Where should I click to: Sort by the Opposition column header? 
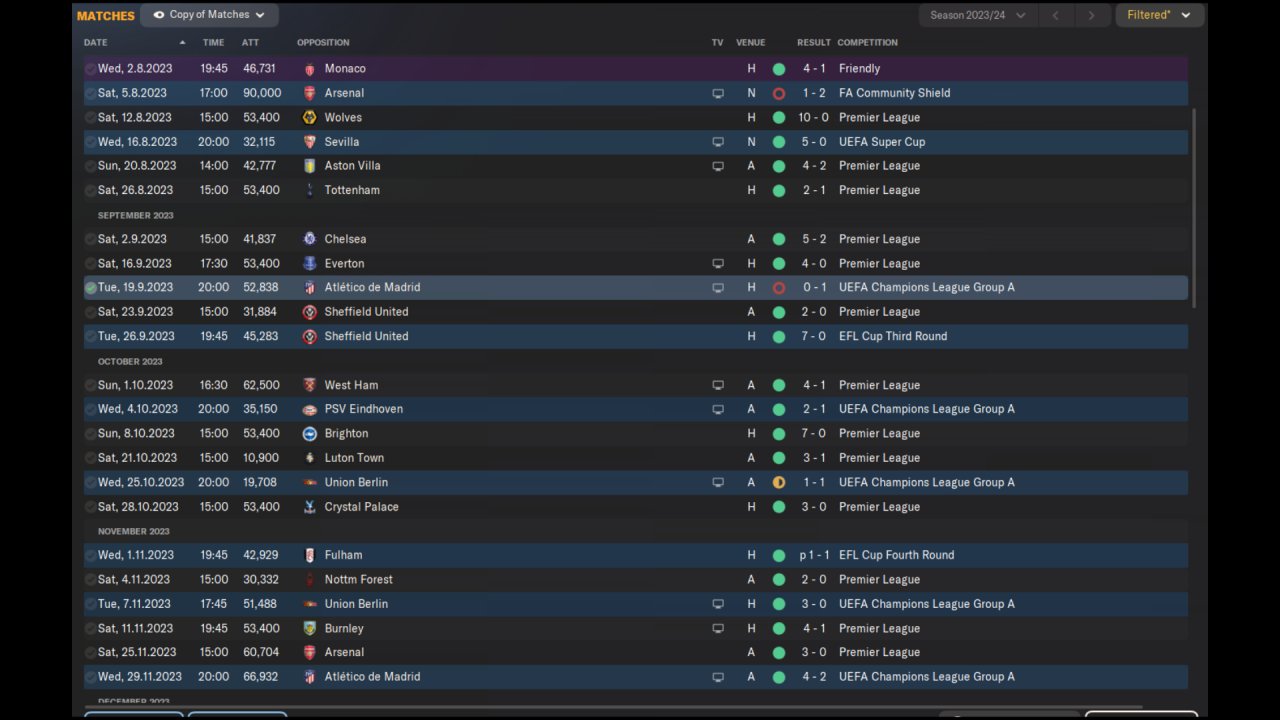point(323,42)
